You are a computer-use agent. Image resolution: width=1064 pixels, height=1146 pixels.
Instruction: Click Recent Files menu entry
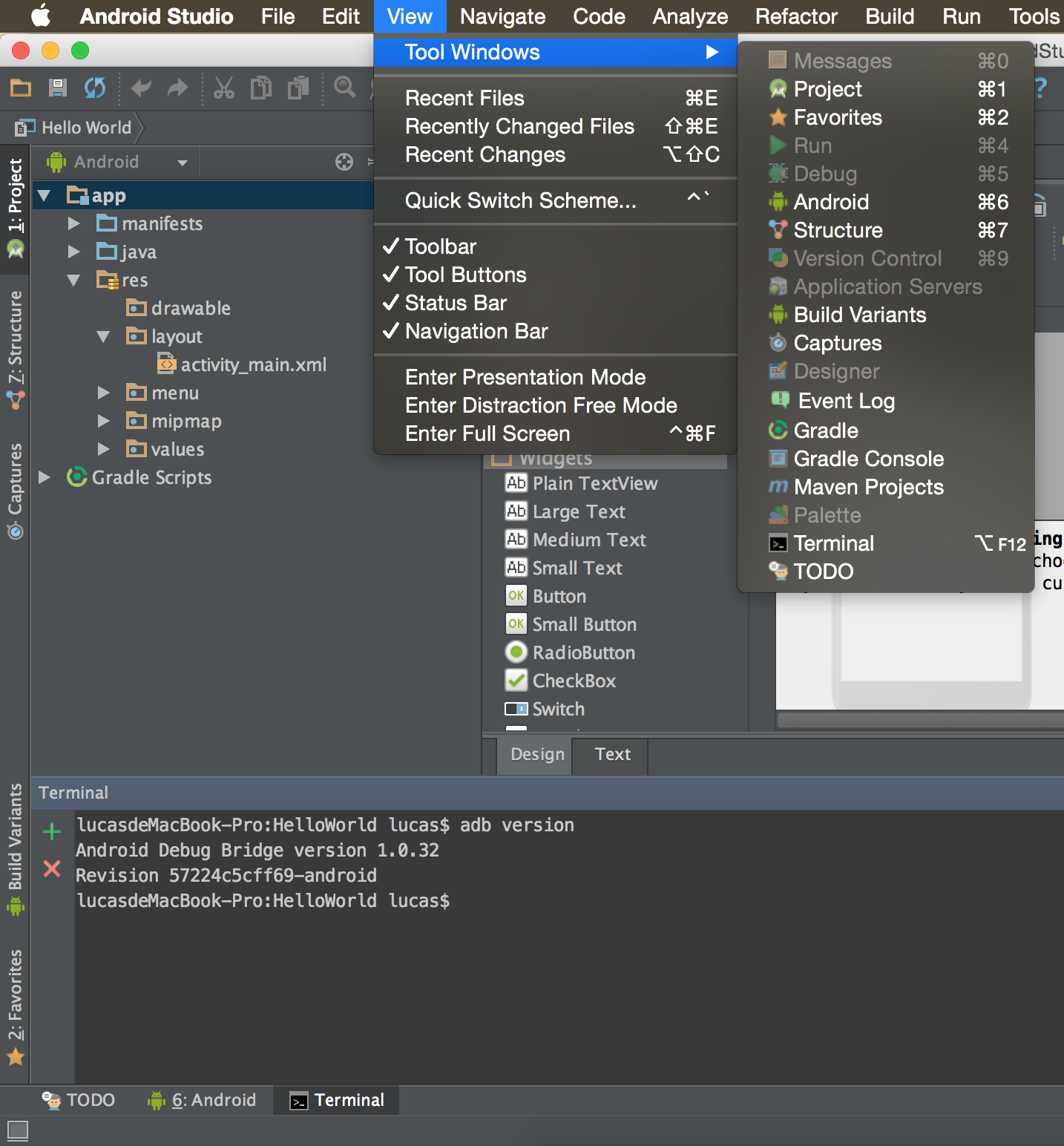(x=555, y=98)
